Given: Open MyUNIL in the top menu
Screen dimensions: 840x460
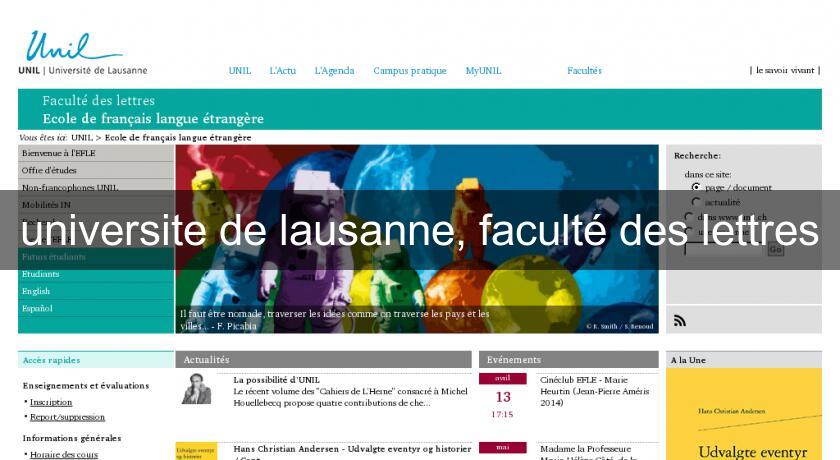Looking at the screenshot, I should [483, 70].
